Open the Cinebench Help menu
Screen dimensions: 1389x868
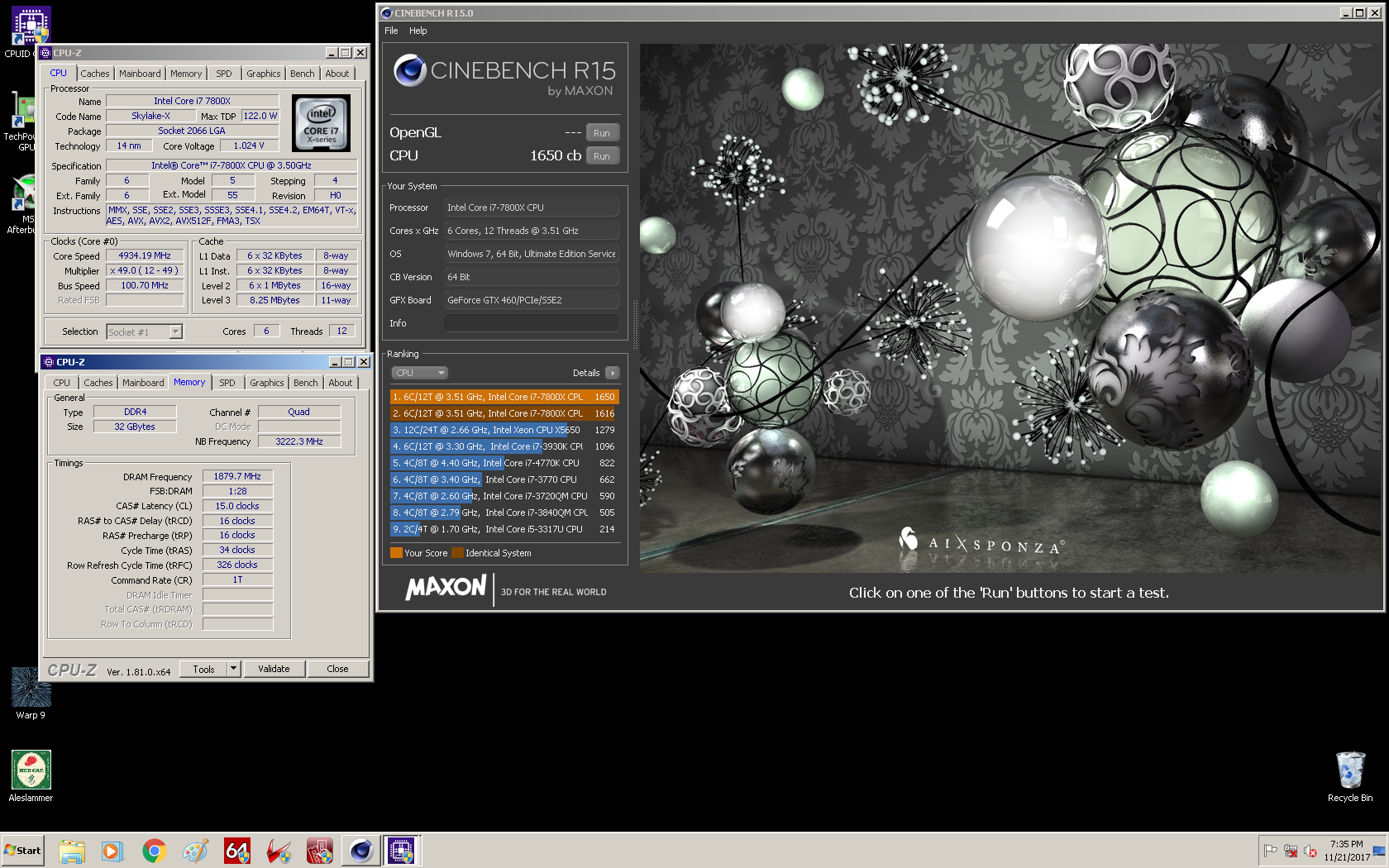pyautogui.click(x=418, y=31)
